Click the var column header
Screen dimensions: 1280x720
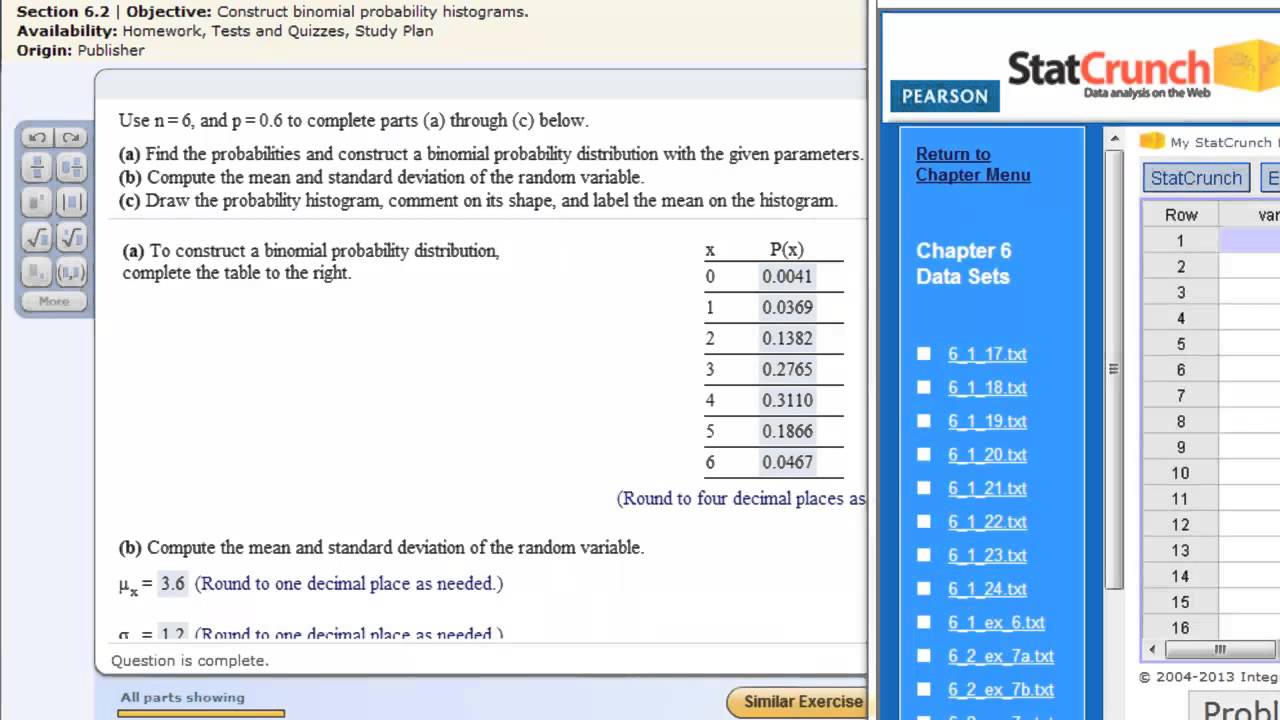click(1250, 215)
